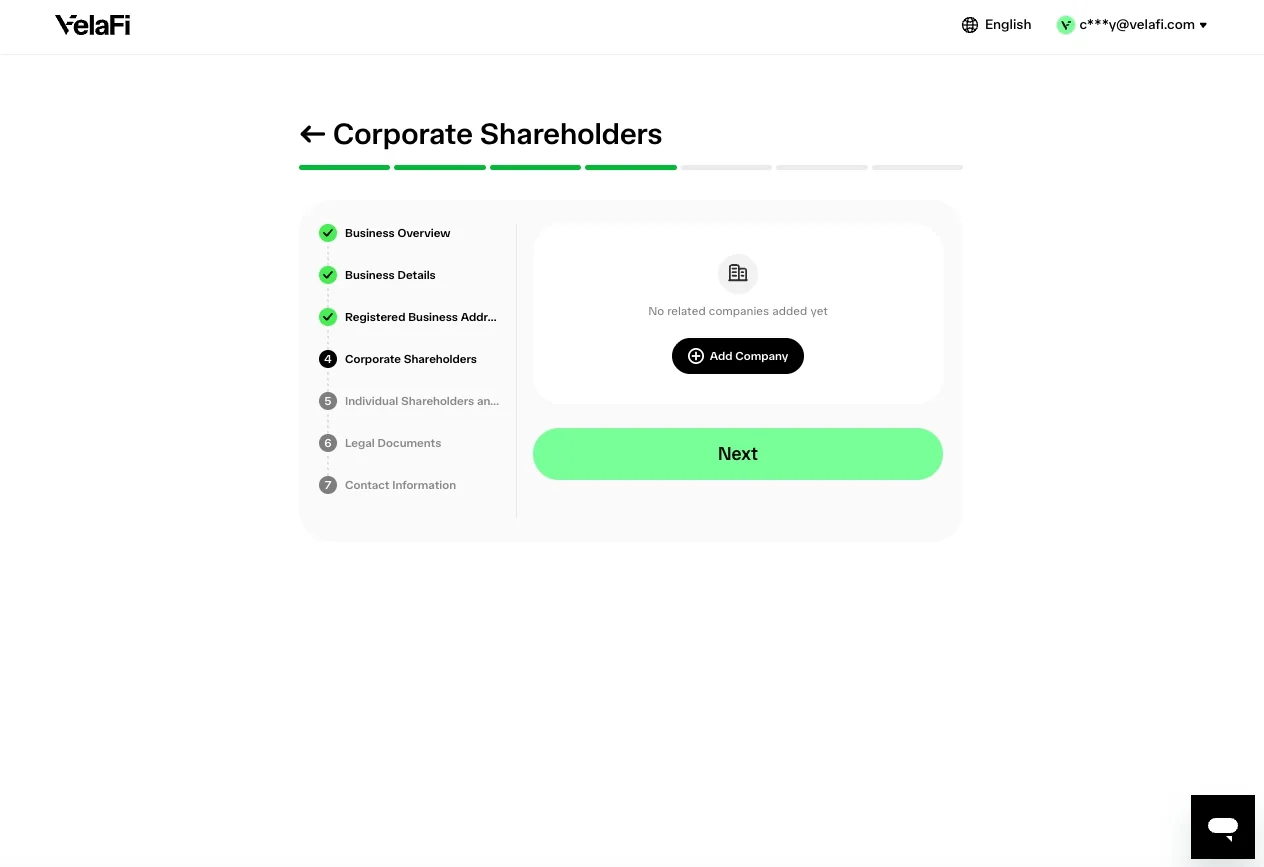Screen dimensions: 1264x867
Task: Click the green account avatar icon
Action: click(x=1065, y=25)
